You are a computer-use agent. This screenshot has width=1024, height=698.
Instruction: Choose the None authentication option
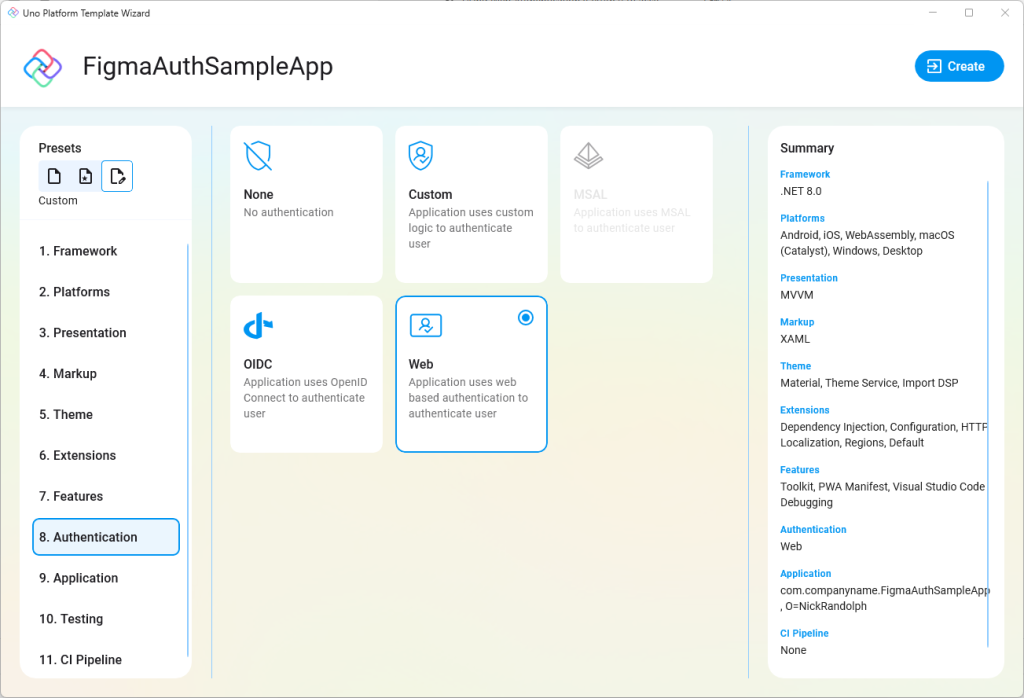306,204
